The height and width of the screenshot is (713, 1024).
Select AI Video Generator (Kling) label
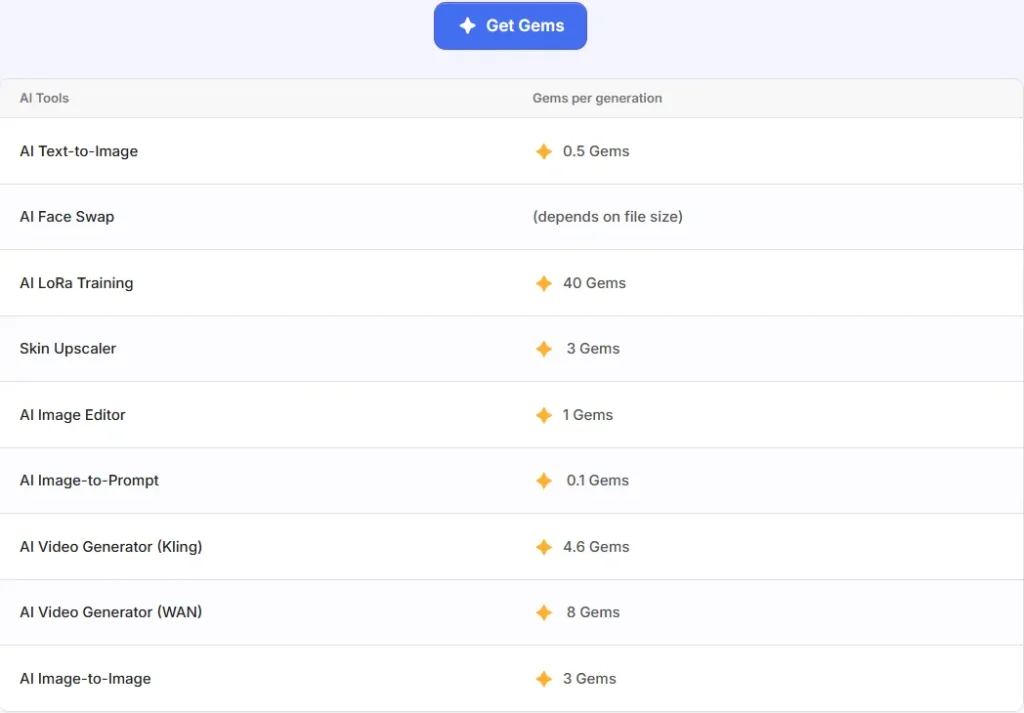click(x=111, y=547)
